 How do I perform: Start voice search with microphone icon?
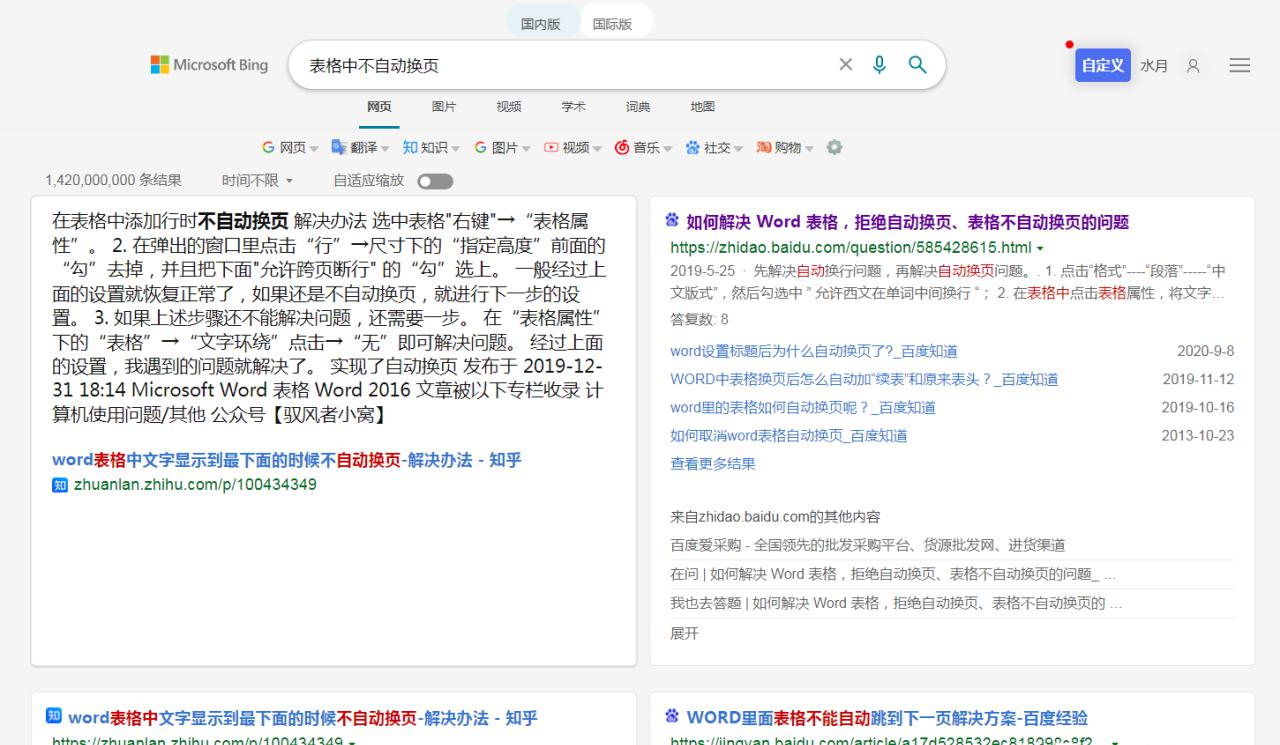click(880, 65)
